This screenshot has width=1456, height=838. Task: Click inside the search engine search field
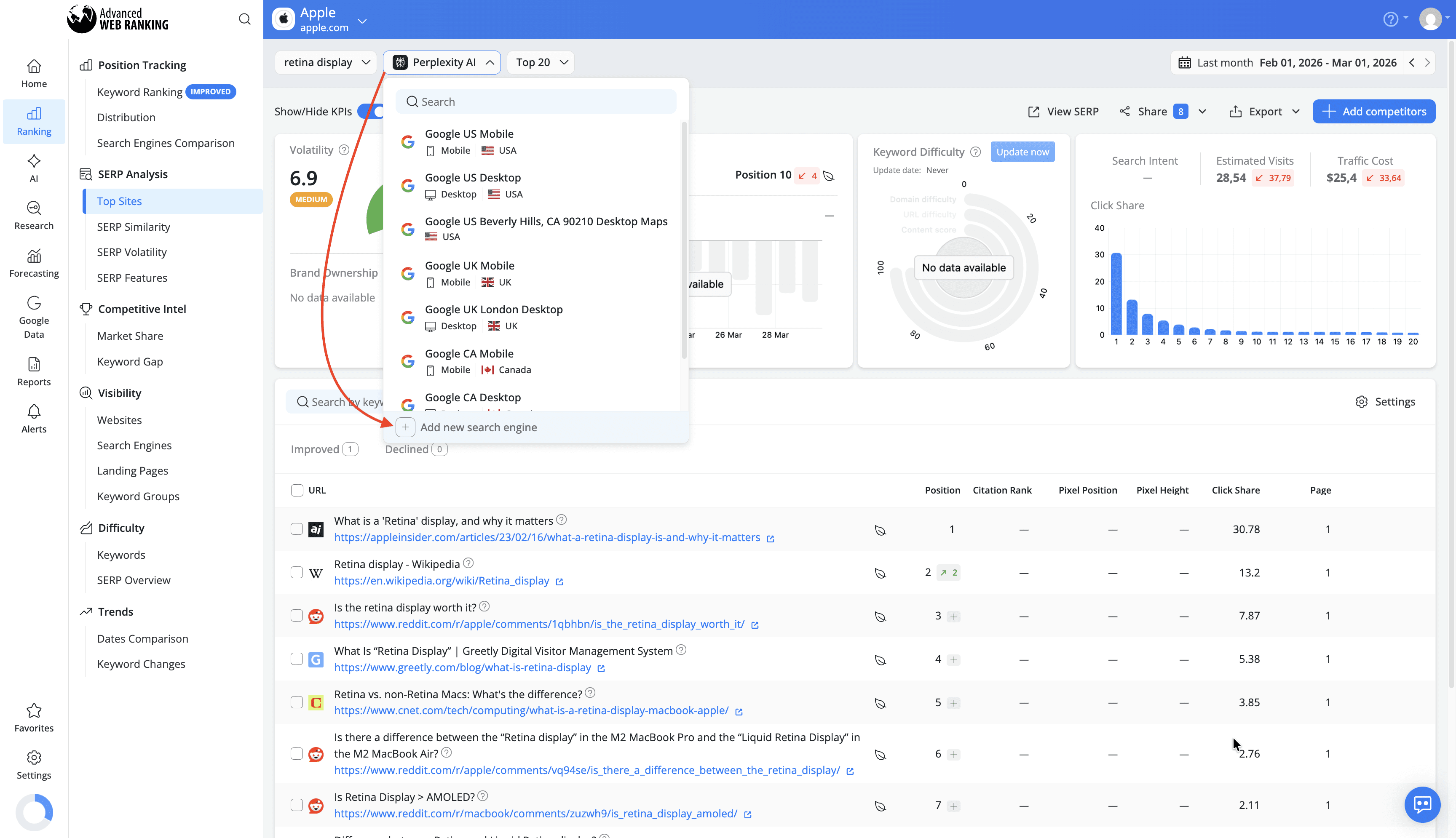535,101
